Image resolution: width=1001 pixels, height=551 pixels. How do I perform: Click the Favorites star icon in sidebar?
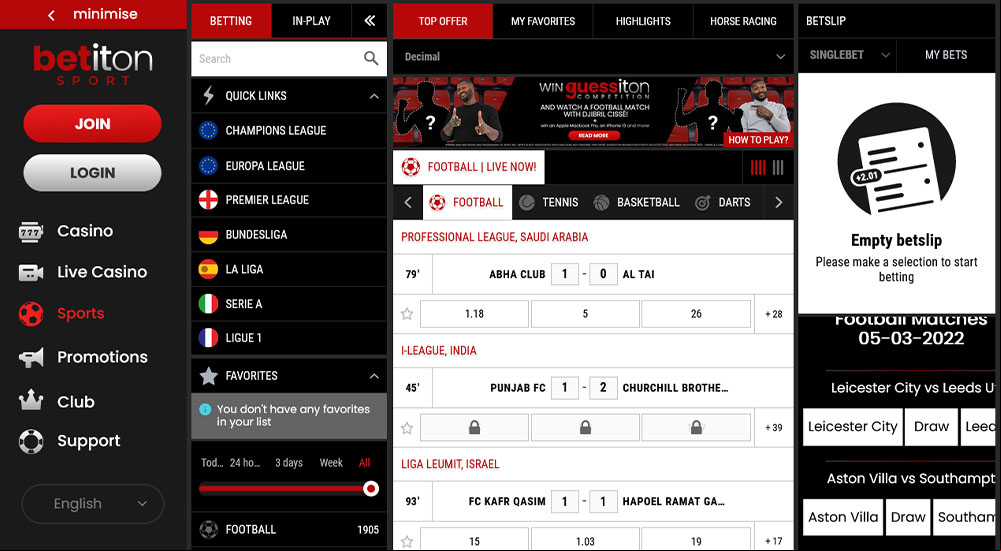[208, 375]
